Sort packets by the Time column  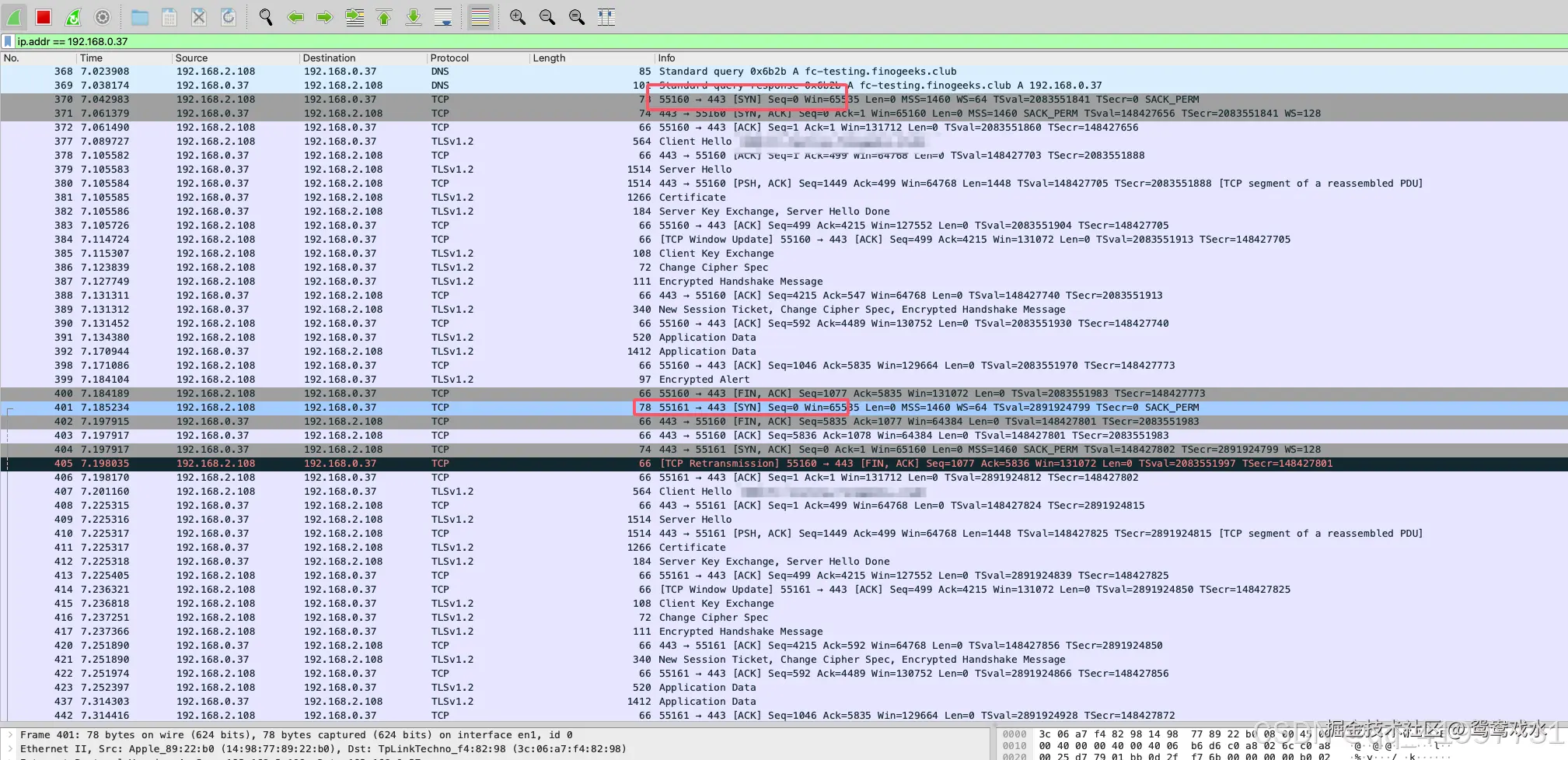(124, 58)
